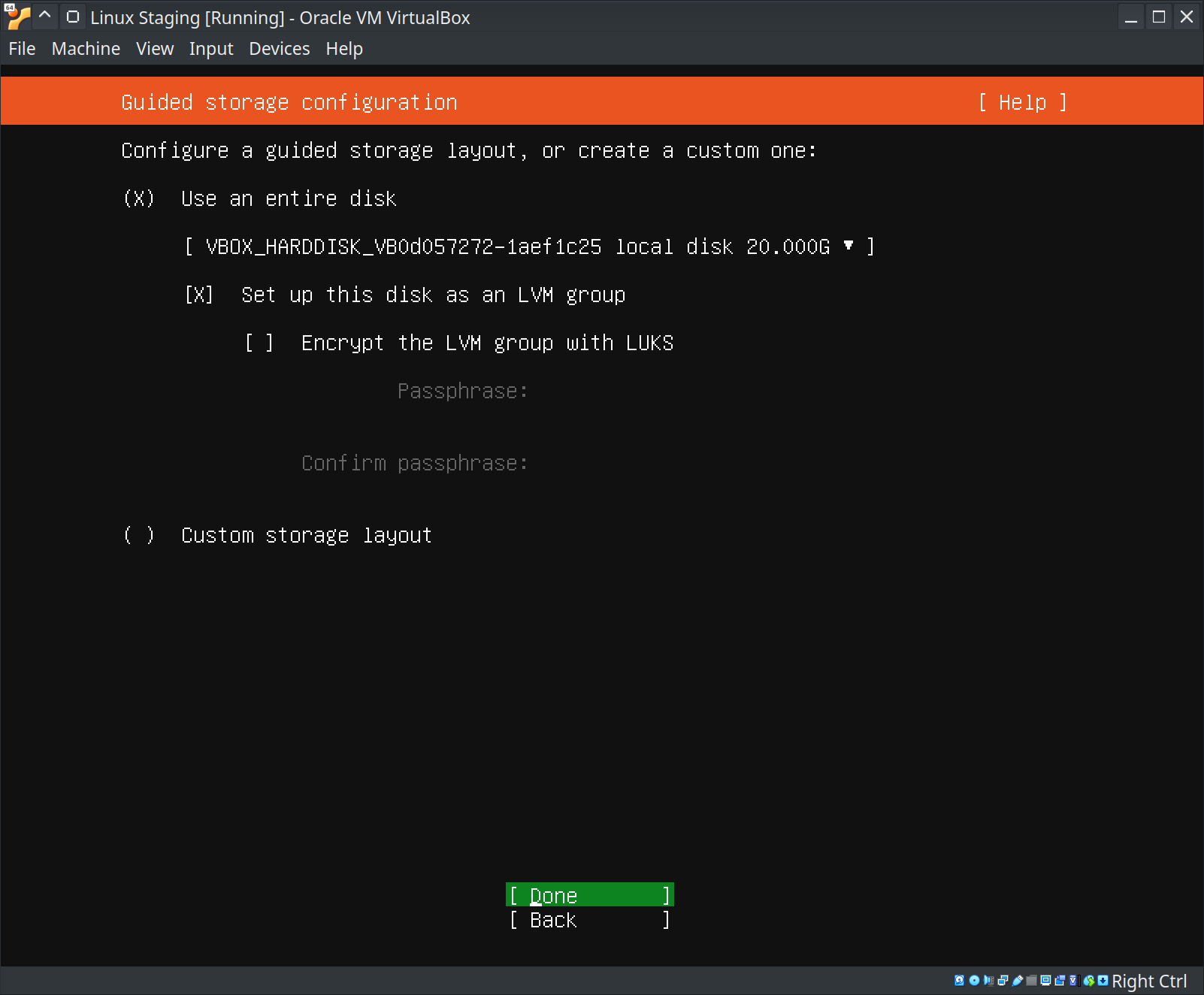1204x995 pixels.
Task: Select 'Custom storage layout' radio option
Action: tap(139, 535)
